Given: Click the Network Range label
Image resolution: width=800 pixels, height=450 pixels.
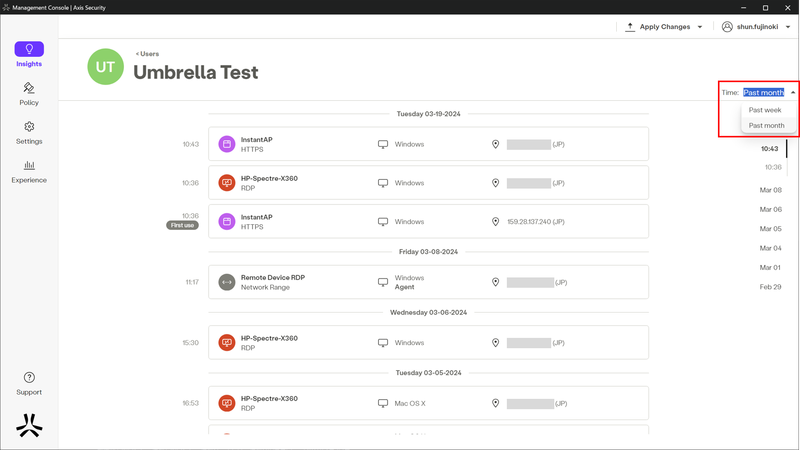Looking at the screenshot, I should (x=265, y=287).
